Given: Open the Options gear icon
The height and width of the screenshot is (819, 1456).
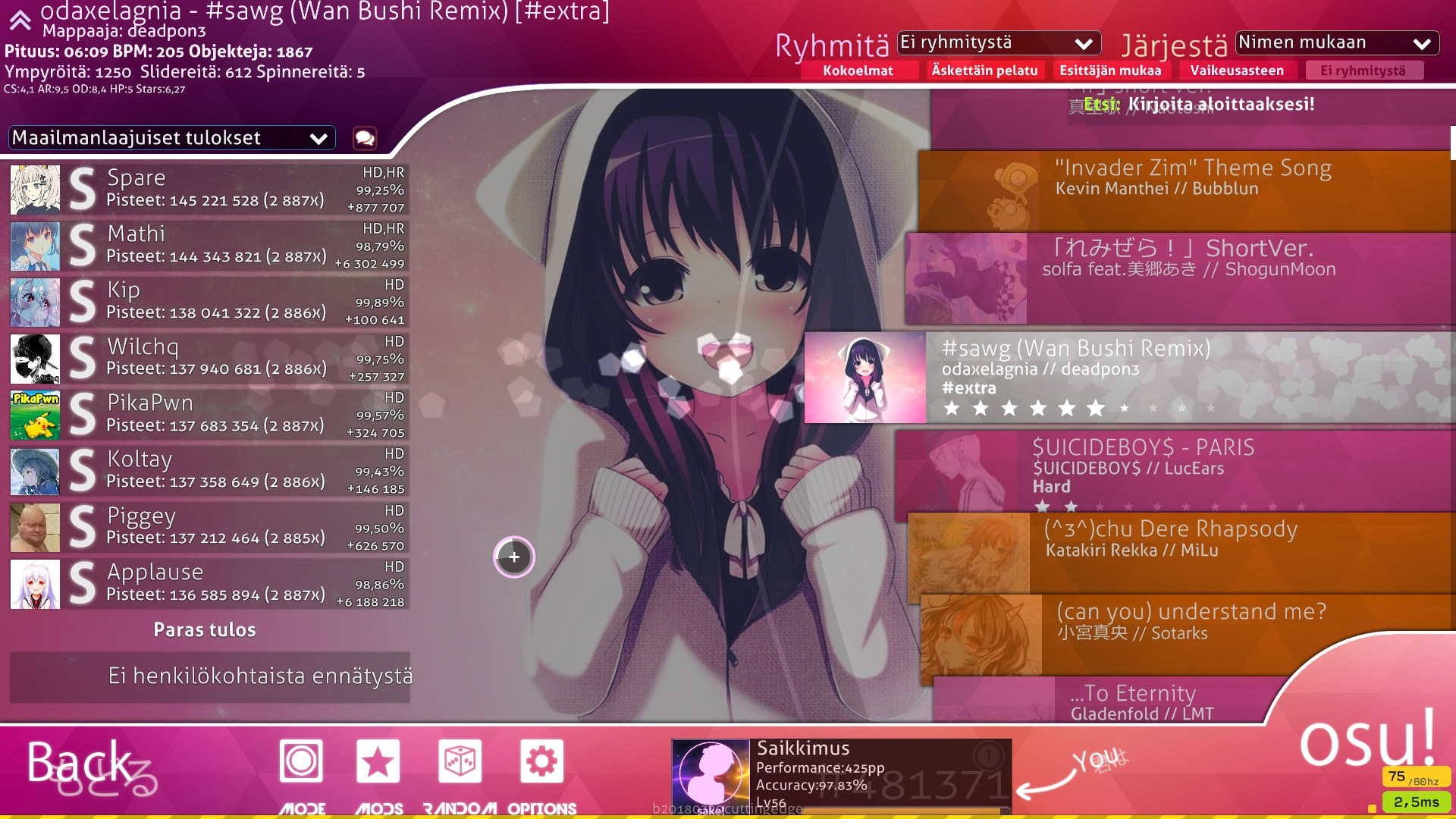Looking at the screenshot, I should click(541, 761).
